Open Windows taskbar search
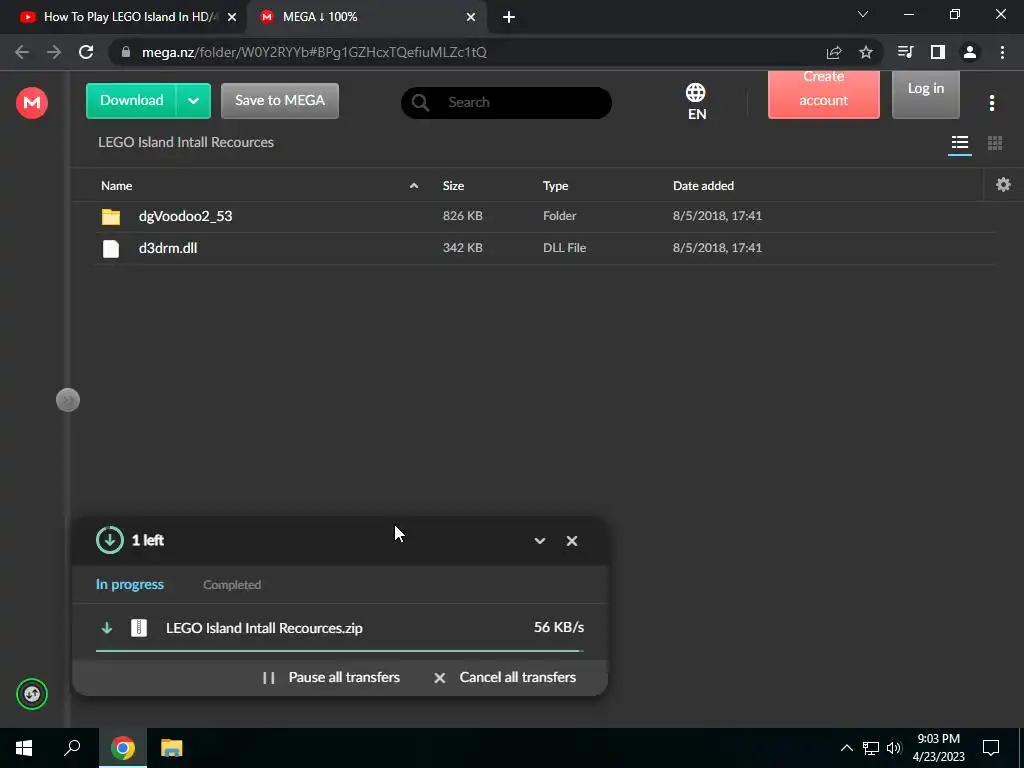 click(x=72, y=748)
